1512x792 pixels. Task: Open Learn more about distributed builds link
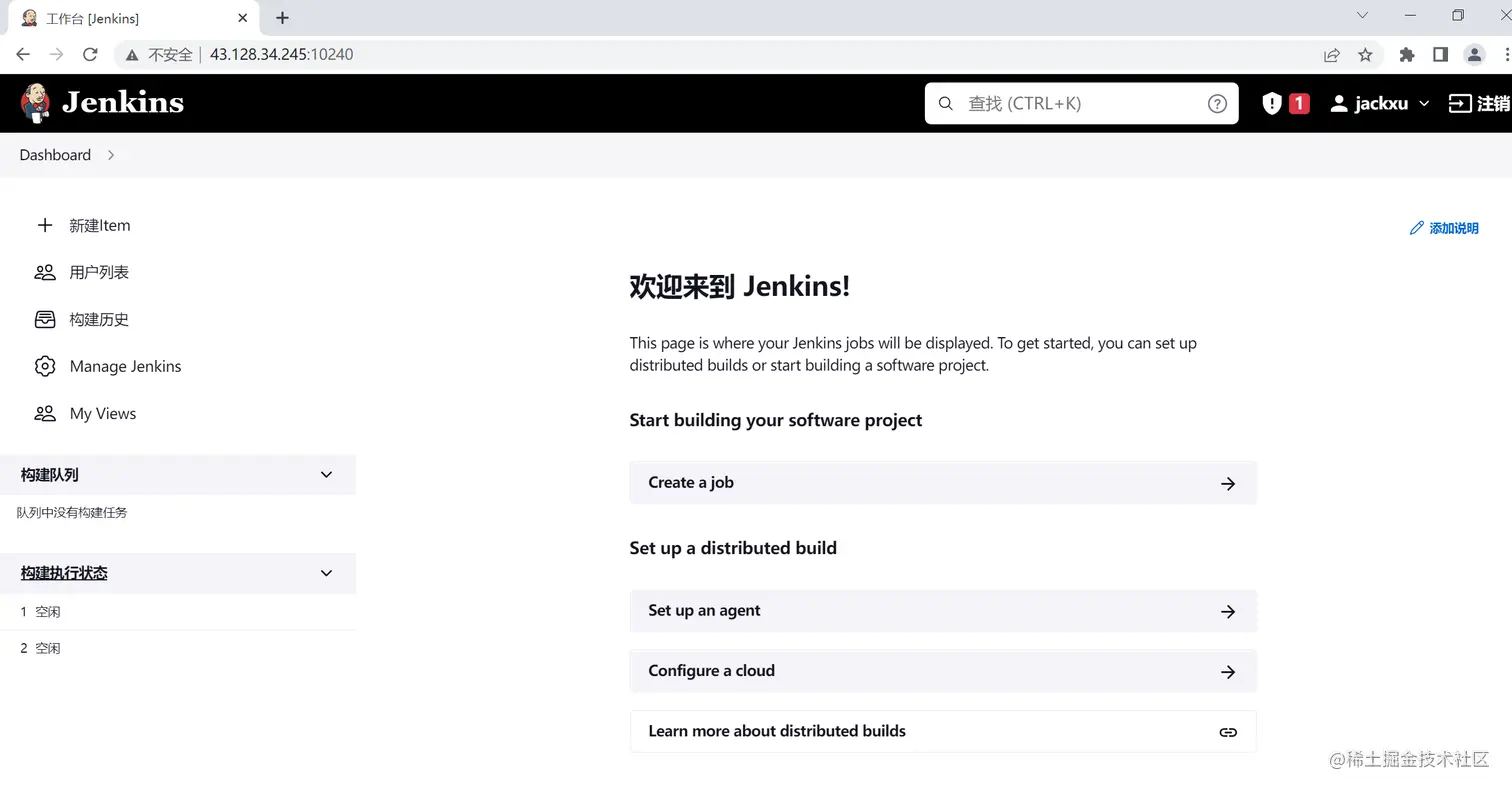click(x=943, y=731)
